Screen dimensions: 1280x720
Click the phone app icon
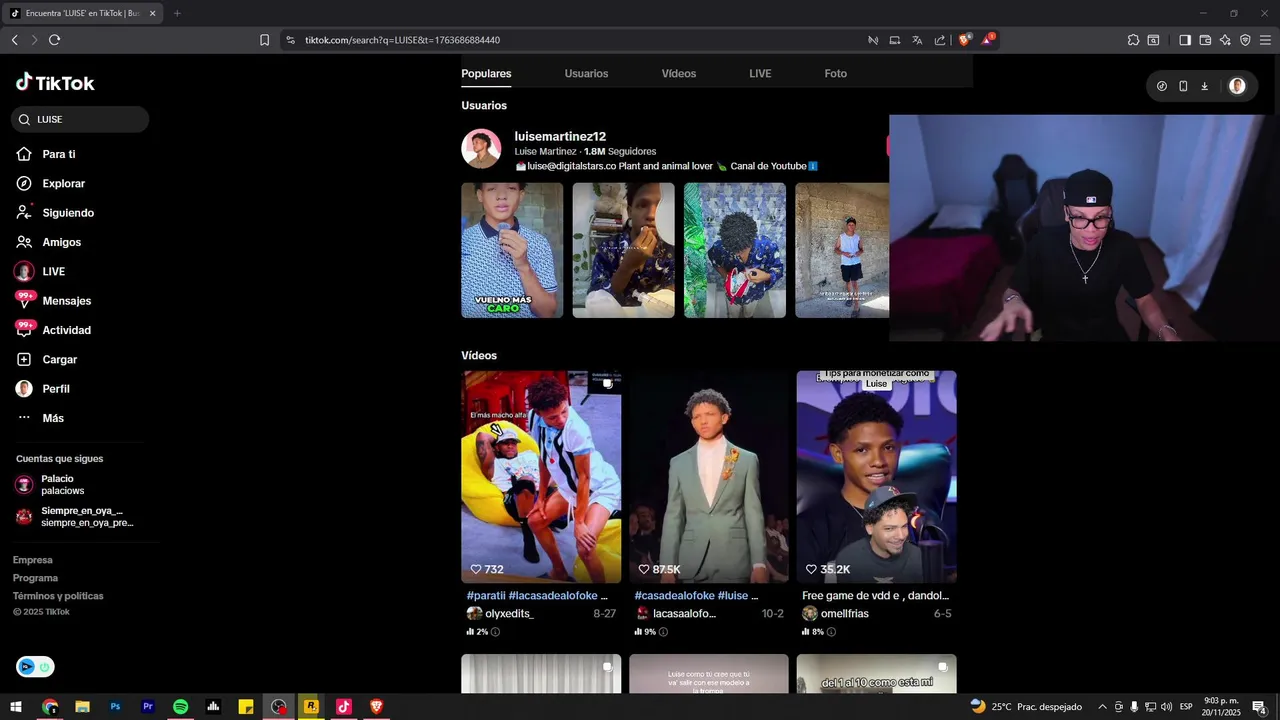coord(1183,86)
